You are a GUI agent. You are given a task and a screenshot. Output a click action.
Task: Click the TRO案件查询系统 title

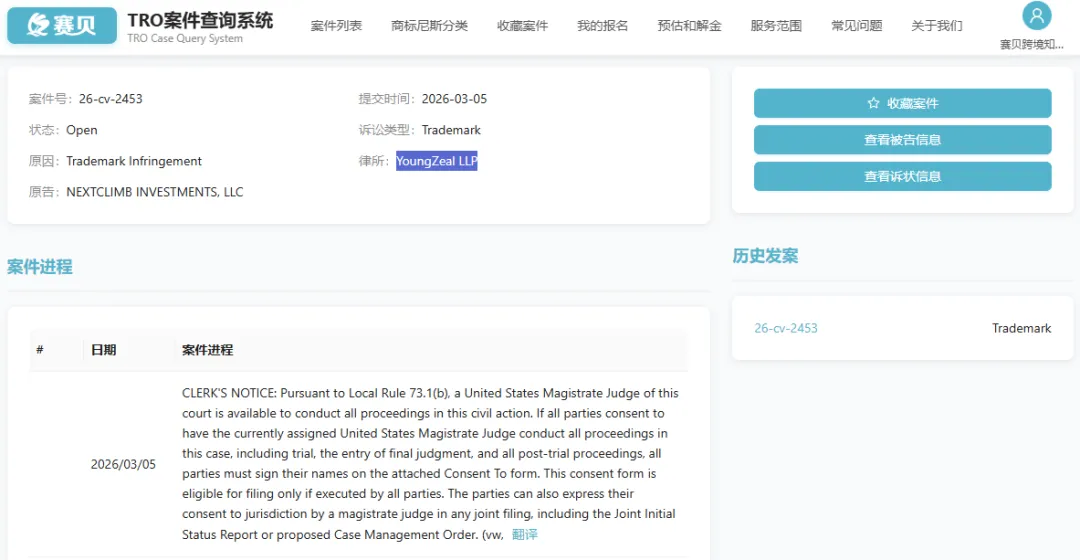(200, 21)
